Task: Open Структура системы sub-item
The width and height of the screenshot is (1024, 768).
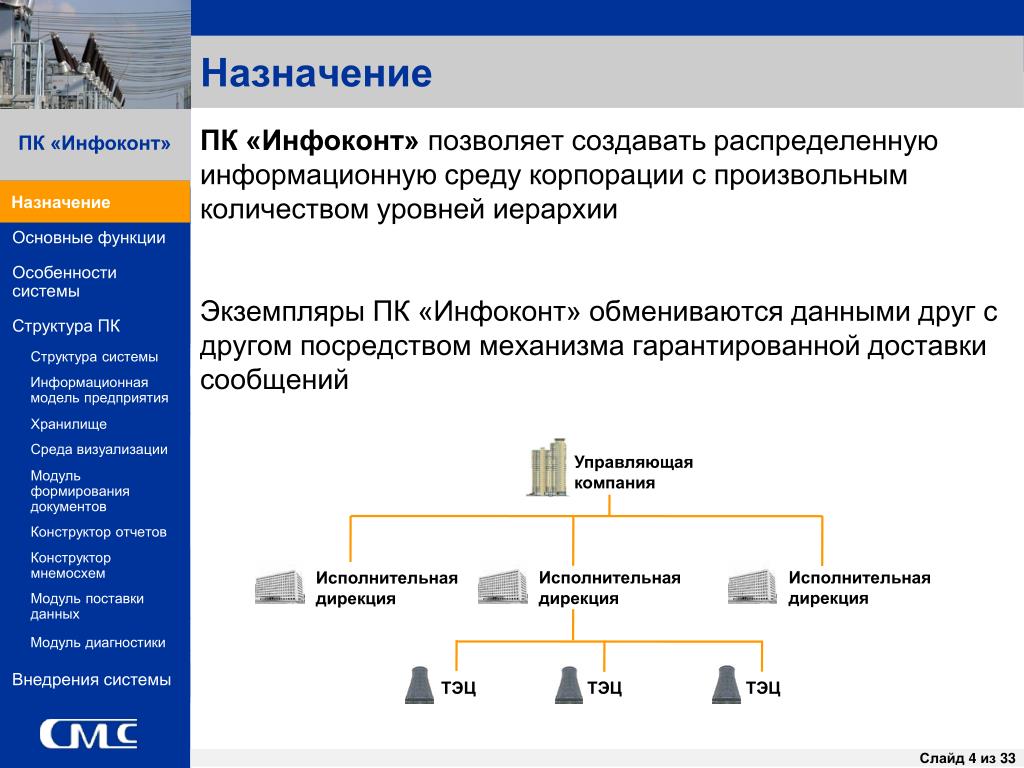Action: [x=94, y=357]
